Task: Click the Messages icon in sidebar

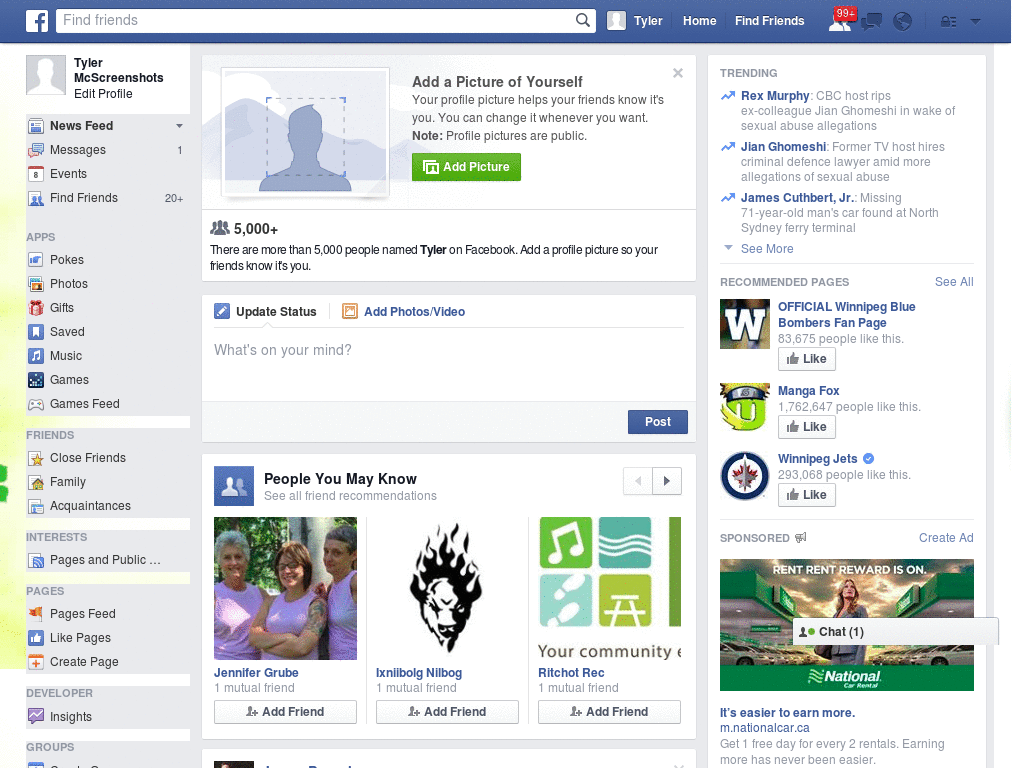Action: point(36,150)
